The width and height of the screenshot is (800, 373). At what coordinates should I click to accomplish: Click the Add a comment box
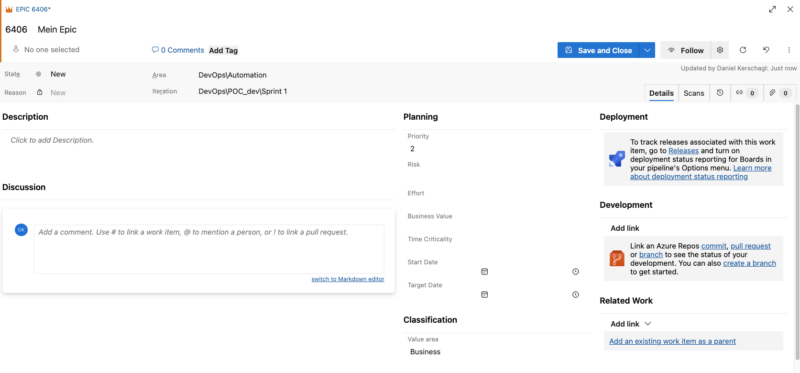(x=209, y=249)
